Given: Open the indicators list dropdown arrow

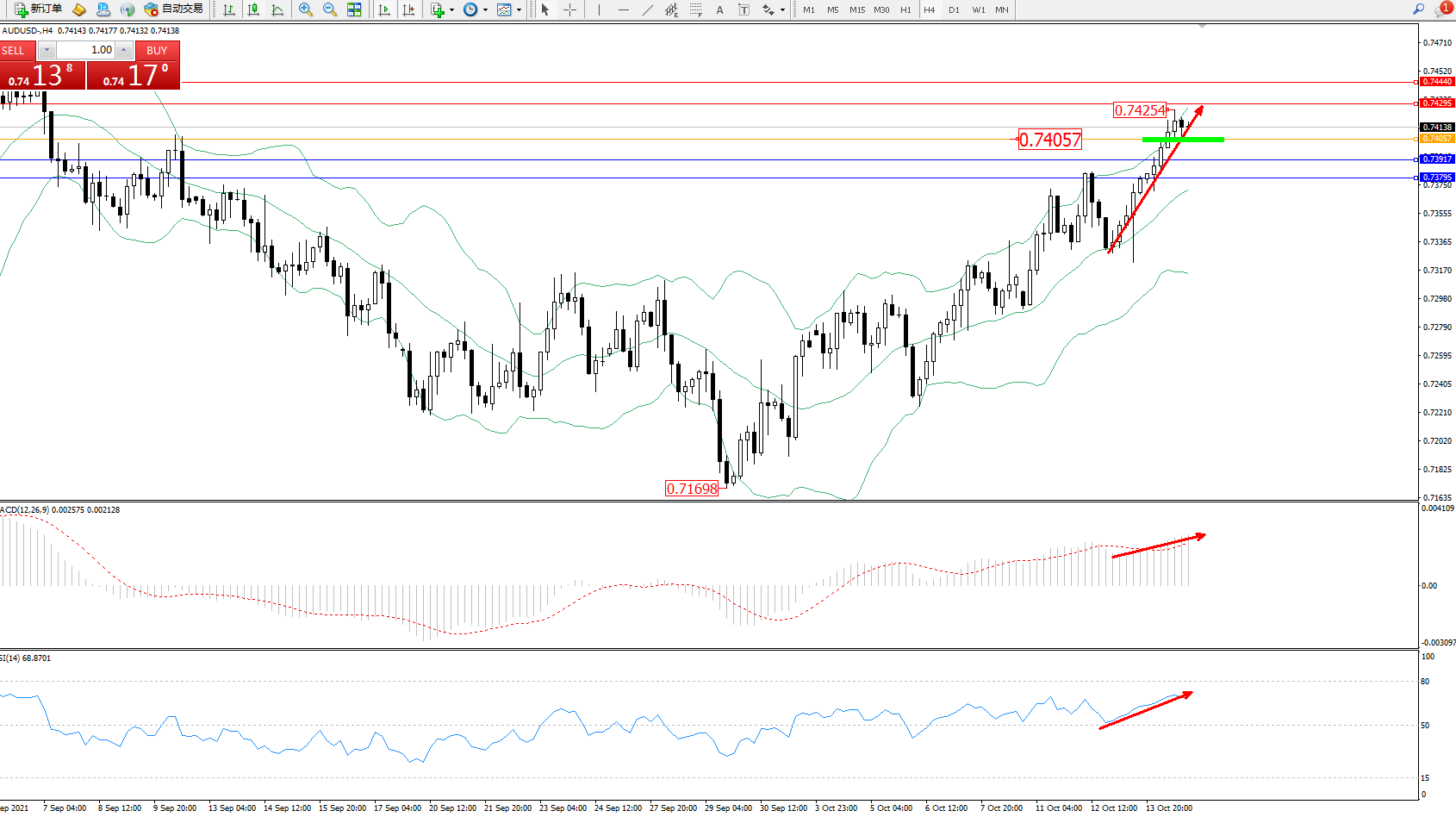Looking at the screenshot, I should tap(451, 10).
